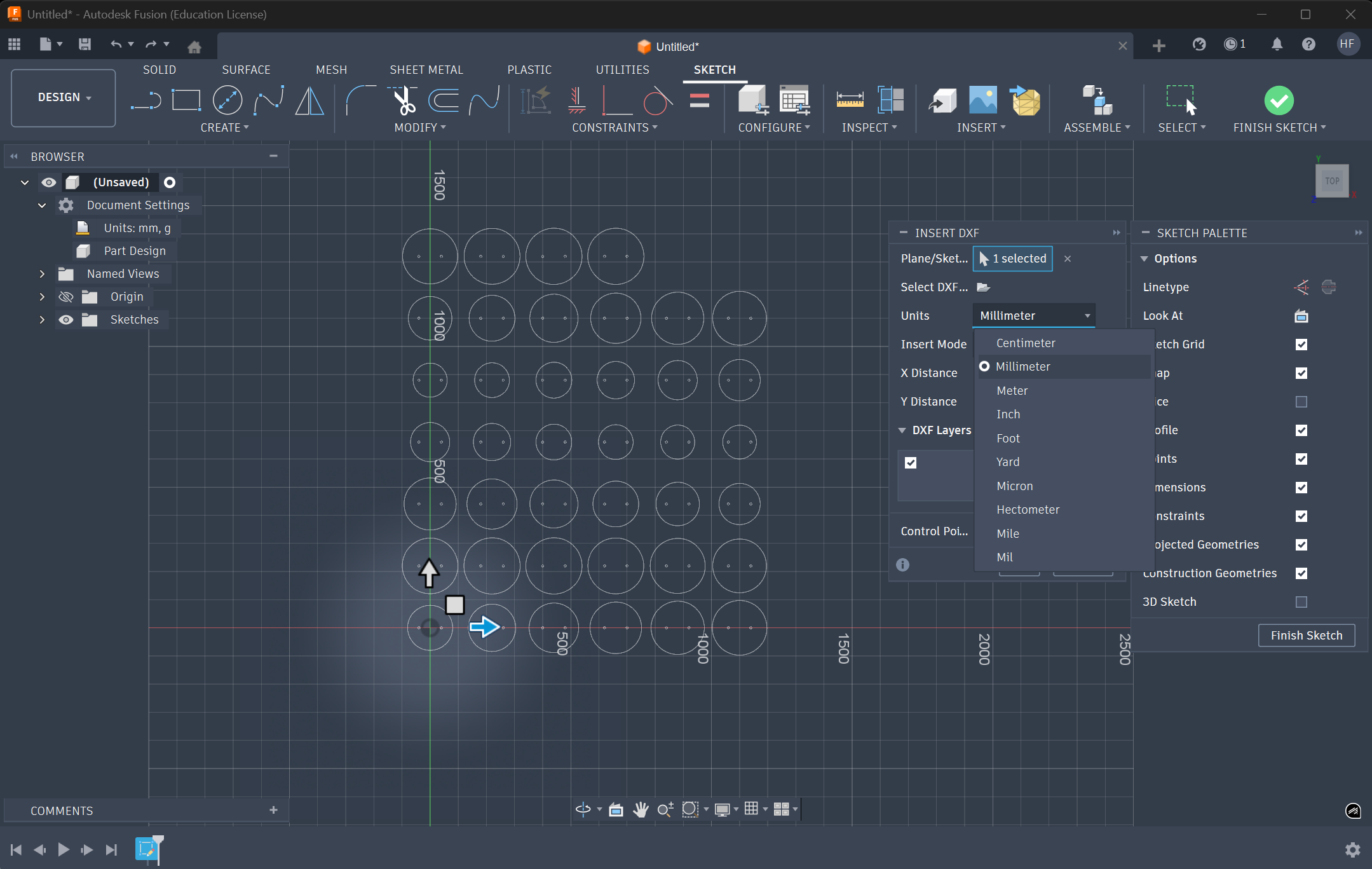
Task: Open the Circle tool
Action: click(228, 100)
